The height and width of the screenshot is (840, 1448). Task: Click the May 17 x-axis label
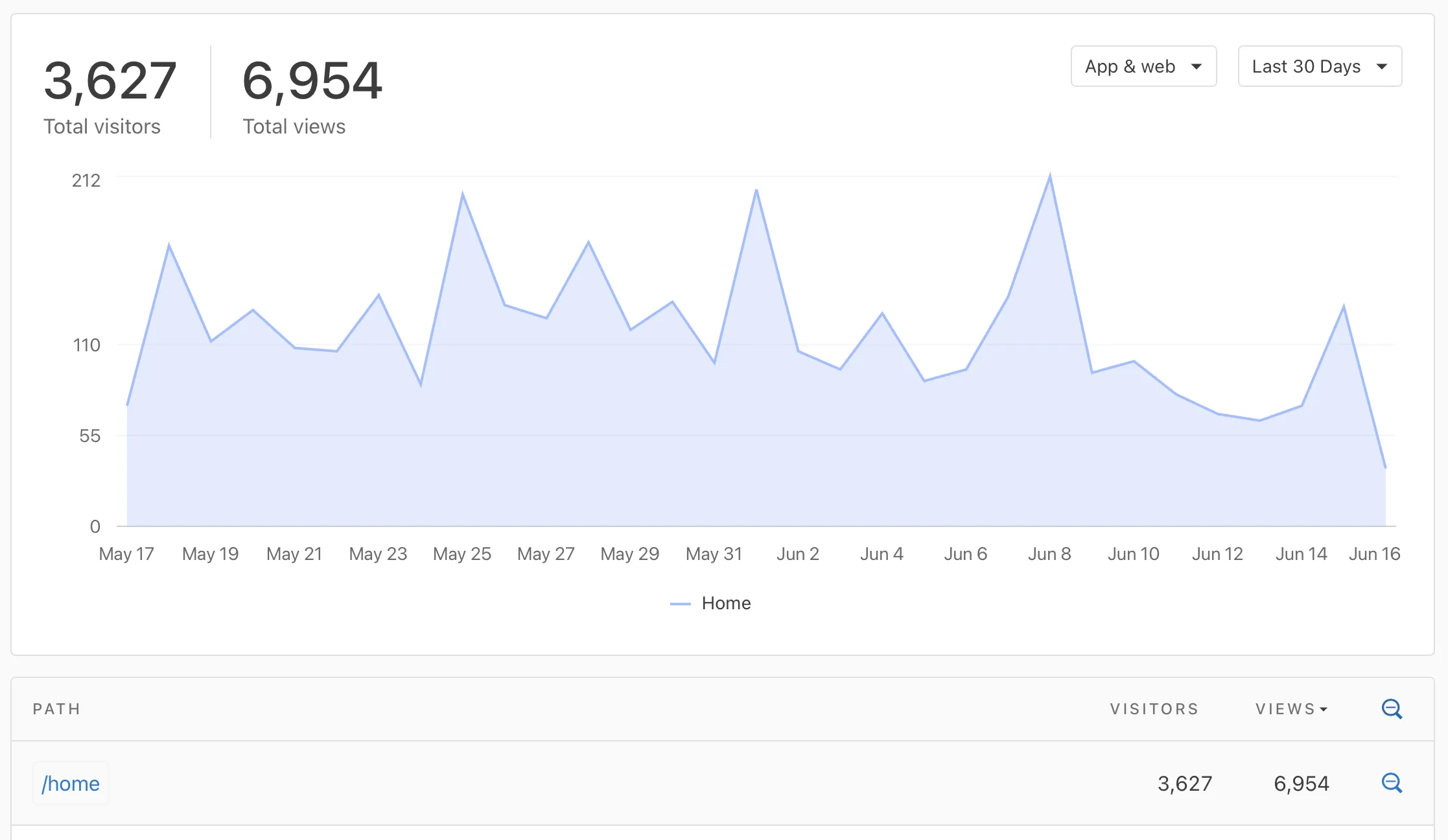[x=126, y=554]
